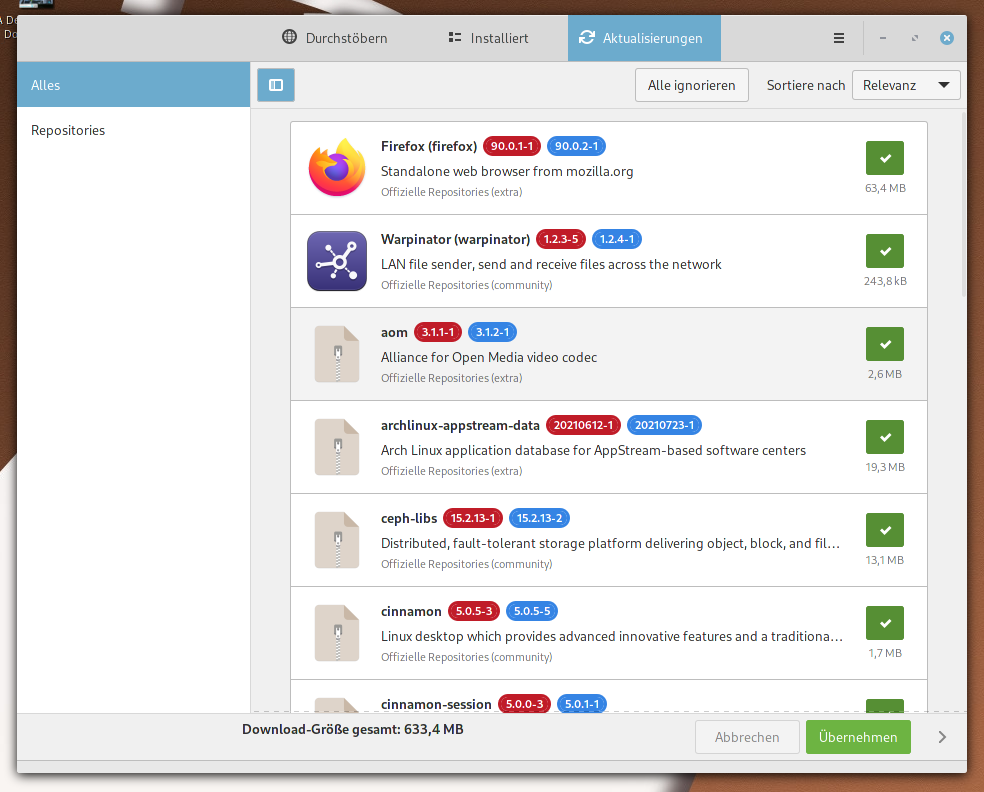Click the Alliance for Open Media video codec description
Screen dimensions: 984x792
[489, 357]
